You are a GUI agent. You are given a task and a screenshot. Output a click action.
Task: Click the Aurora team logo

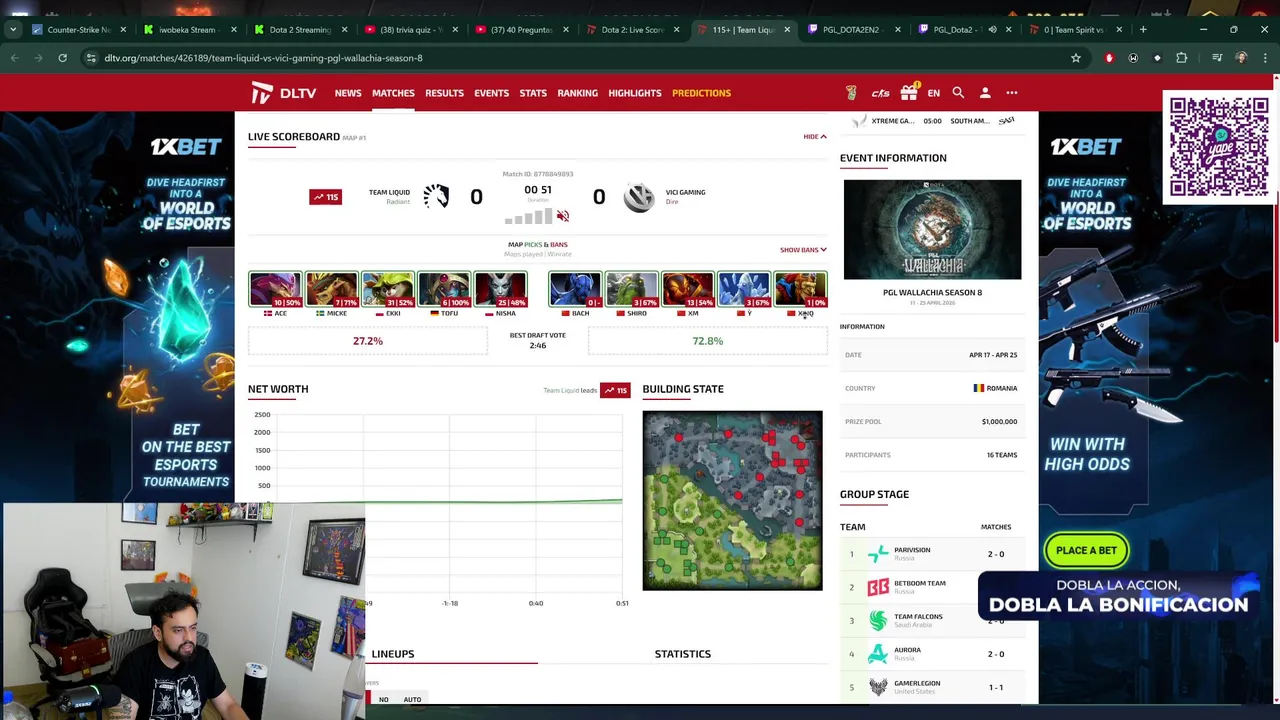(x=878, y=654)
